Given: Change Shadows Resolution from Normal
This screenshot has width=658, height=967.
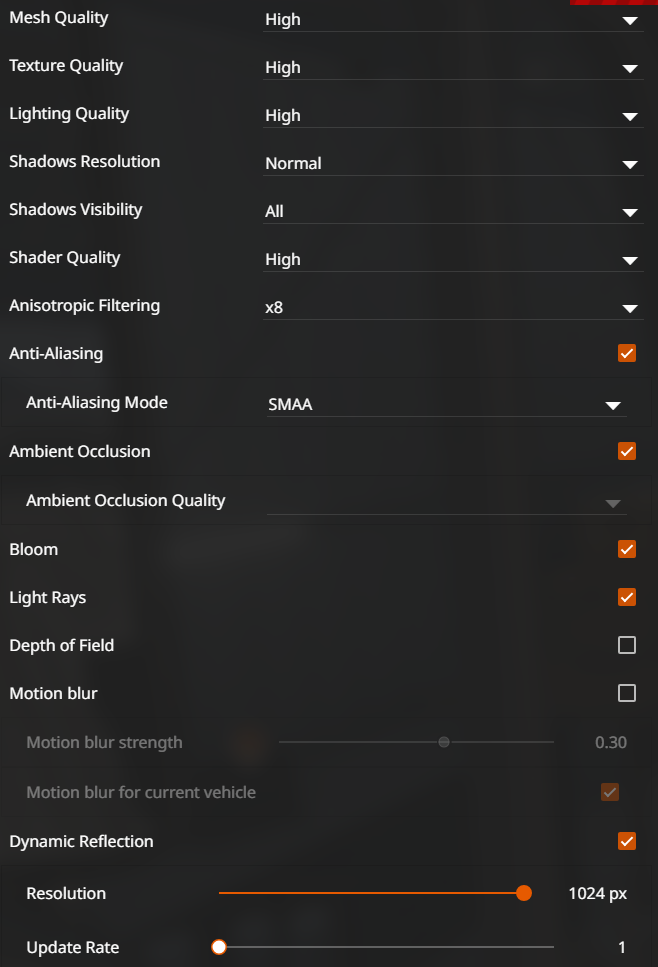Looking at the screenshot, I should point(452,163).
